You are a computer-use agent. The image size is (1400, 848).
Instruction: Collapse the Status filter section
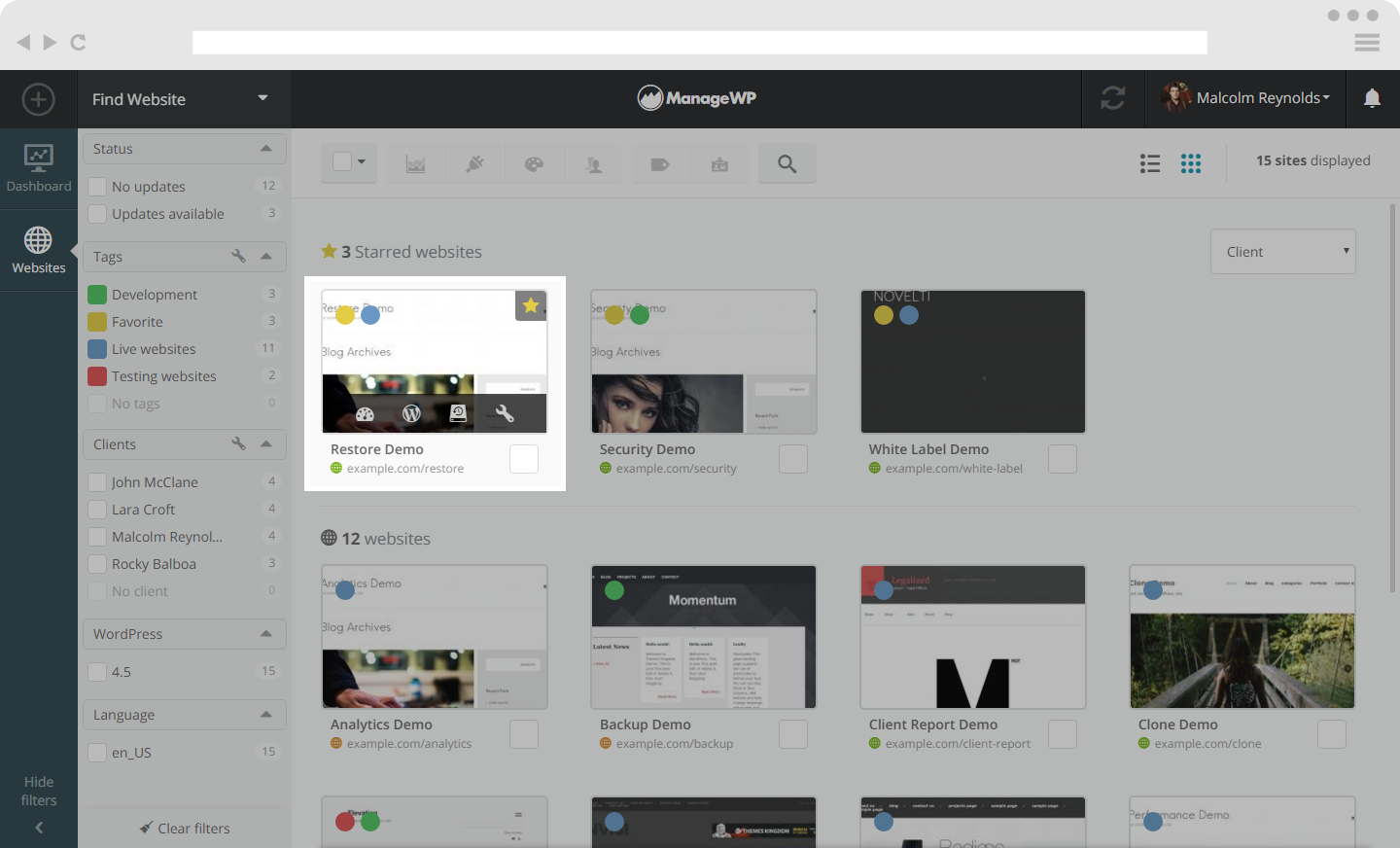(265, 149)
